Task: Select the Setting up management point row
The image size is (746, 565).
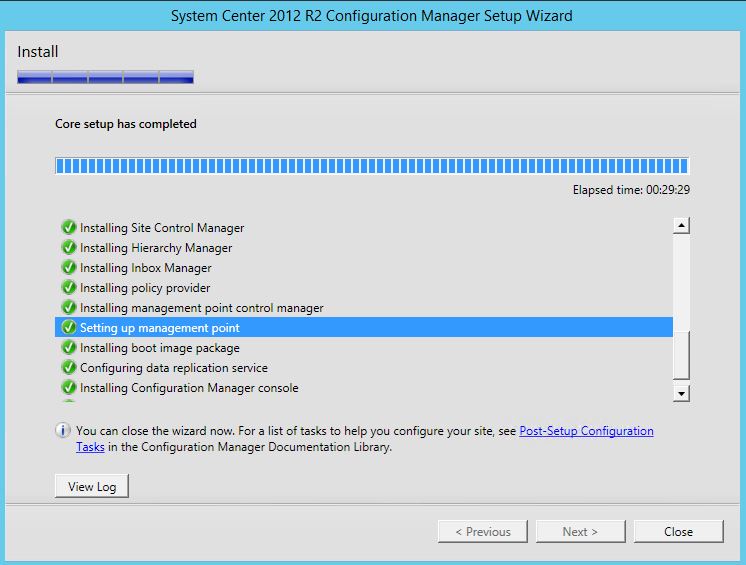Action: pos(364,327)
